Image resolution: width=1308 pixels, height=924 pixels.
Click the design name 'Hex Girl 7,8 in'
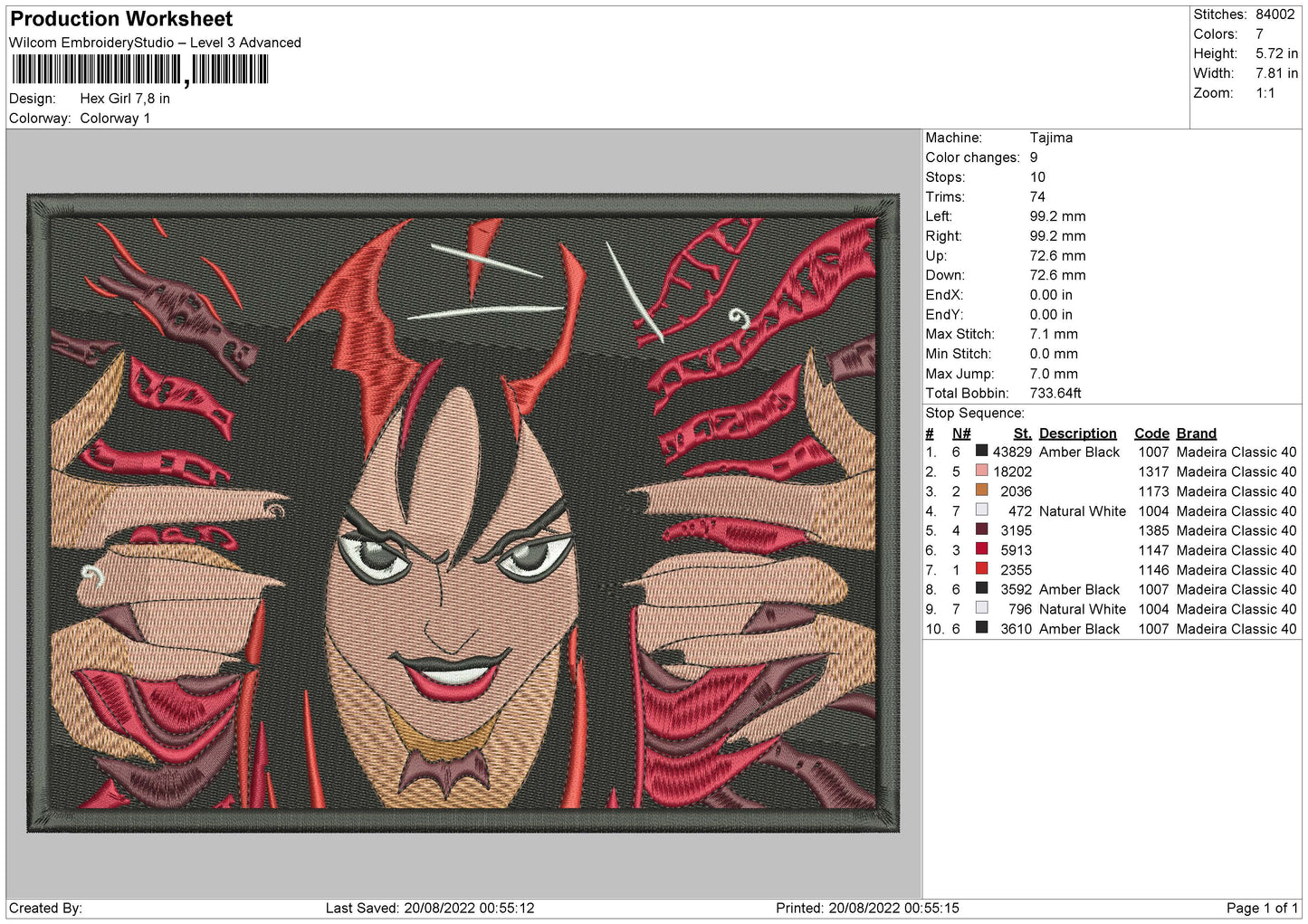125,99
